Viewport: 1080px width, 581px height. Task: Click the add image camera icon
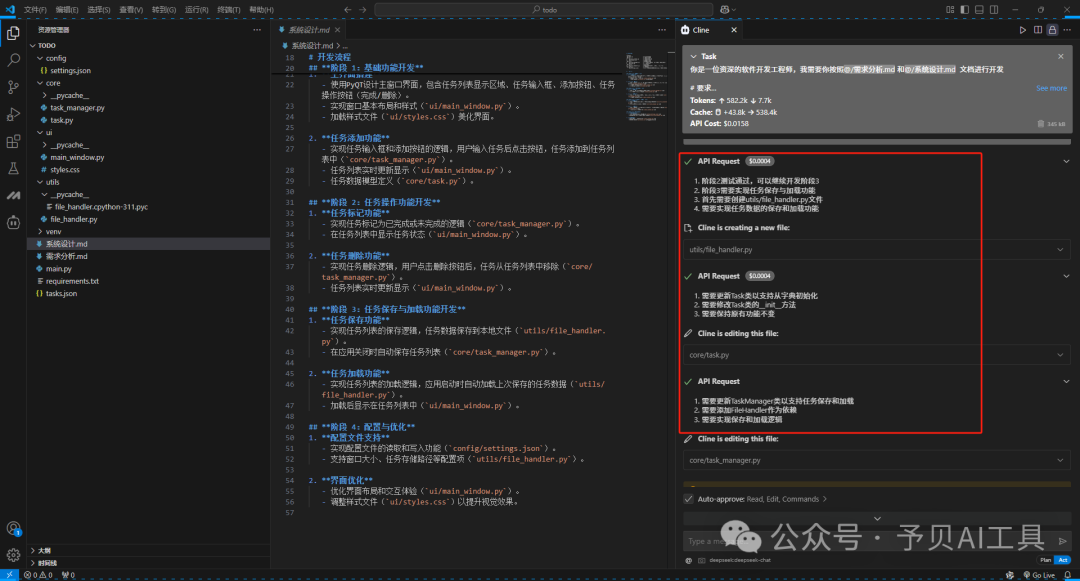coord(702,560)
